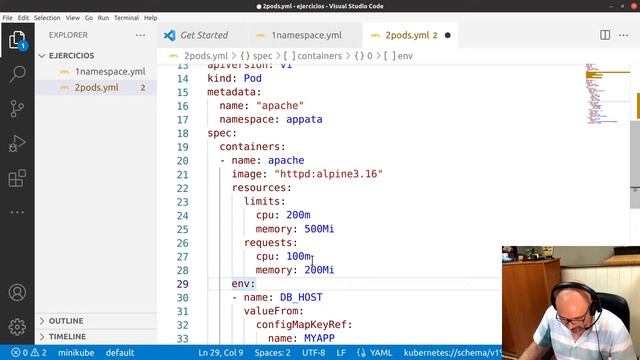This screenshot has width=640, height=360.
Task: Split the editor to the right
Action: [x=605, y=35]
